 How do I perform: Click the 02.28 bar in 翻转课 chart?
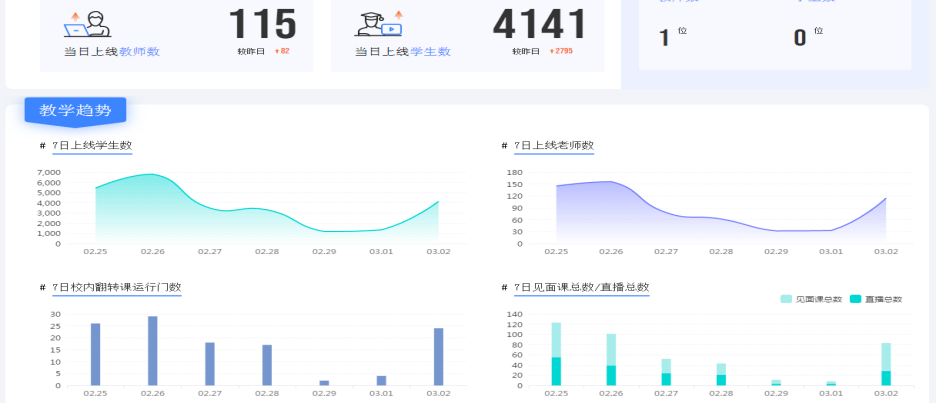click(267, 365)
